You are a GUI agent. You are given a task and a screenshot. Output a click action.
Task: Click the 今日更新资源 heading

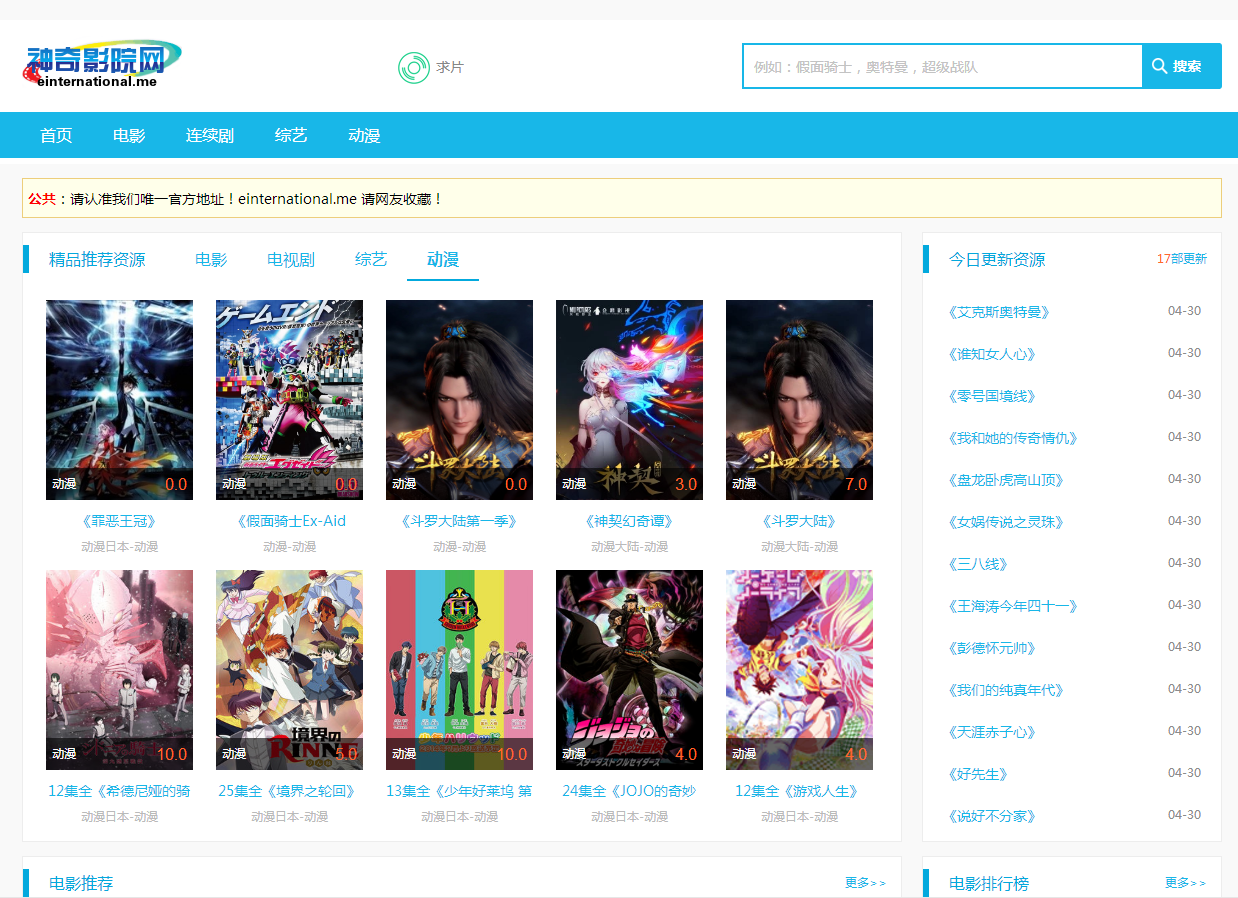997,260
